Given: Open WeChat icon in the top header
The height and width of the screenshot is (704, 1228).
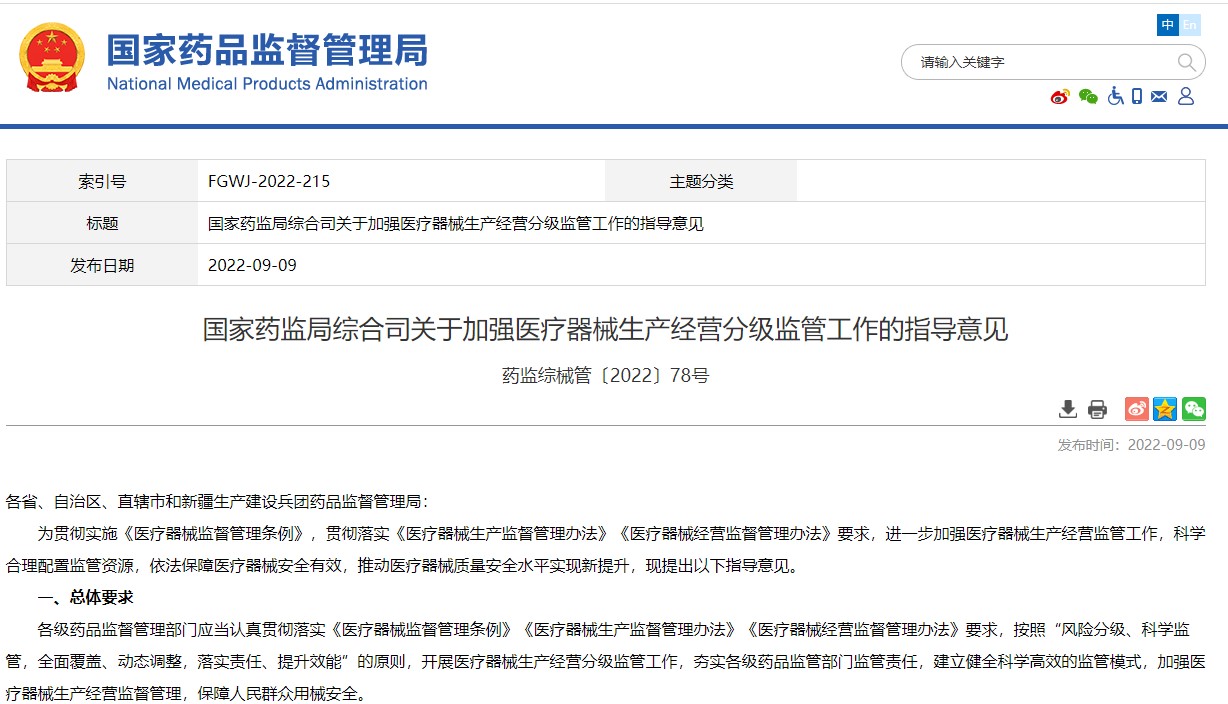Looking at the screenshot, I should click(1087, 97).
